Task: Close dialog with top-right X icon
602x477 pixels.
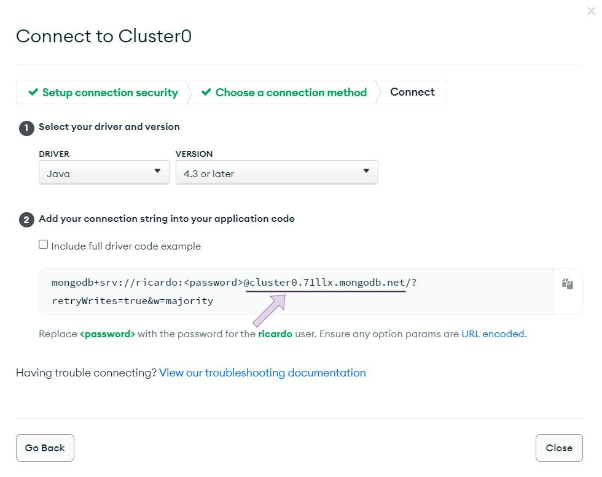Action: pyautogui.click(x=591, y=11)
